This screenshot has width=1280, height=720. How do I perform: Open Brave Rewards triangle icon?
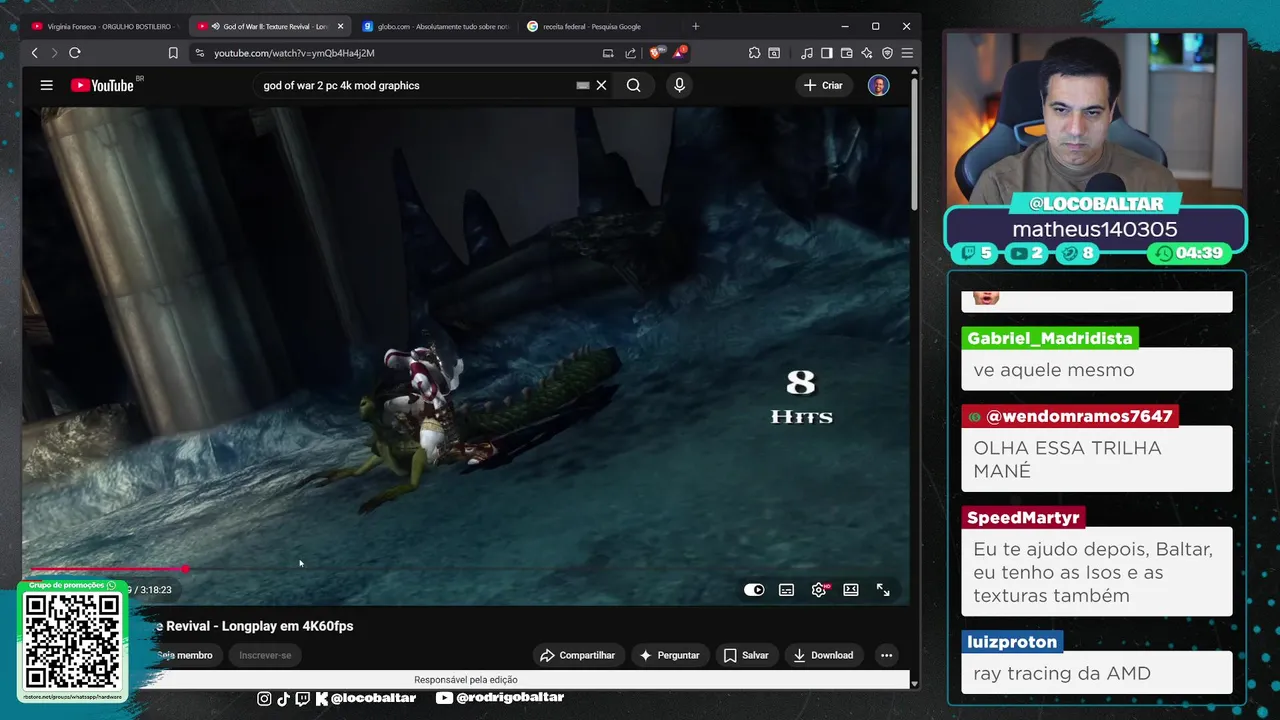coord(681,52)
